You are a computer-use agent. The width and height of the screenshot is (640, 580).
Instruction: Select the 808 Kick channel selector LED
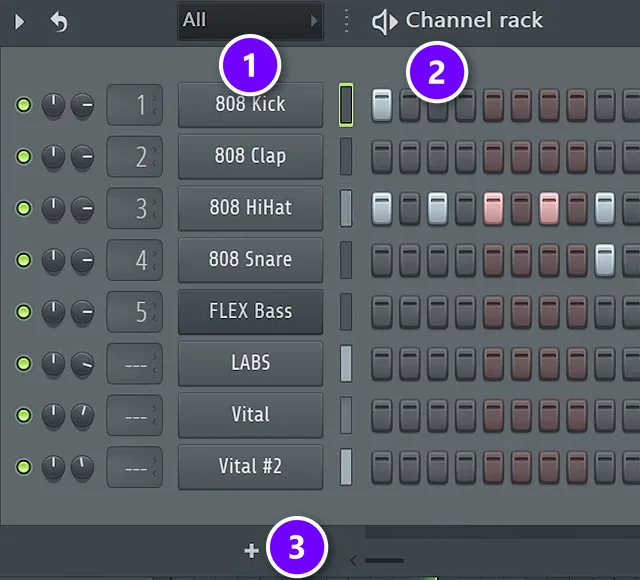click(x=346, y=105)
